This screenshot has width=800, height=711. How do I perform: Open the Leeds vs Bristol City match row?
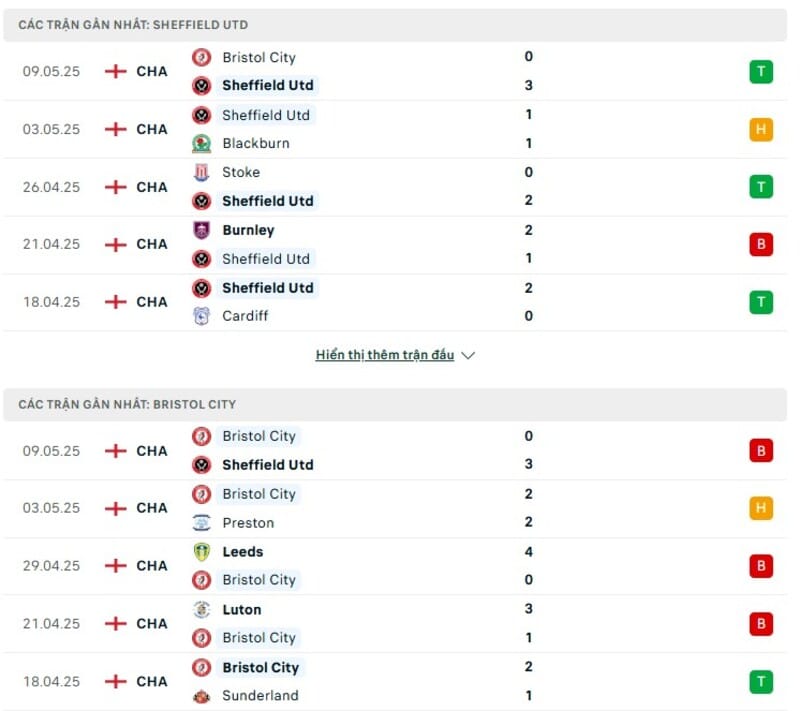click(x=395, y=566)
